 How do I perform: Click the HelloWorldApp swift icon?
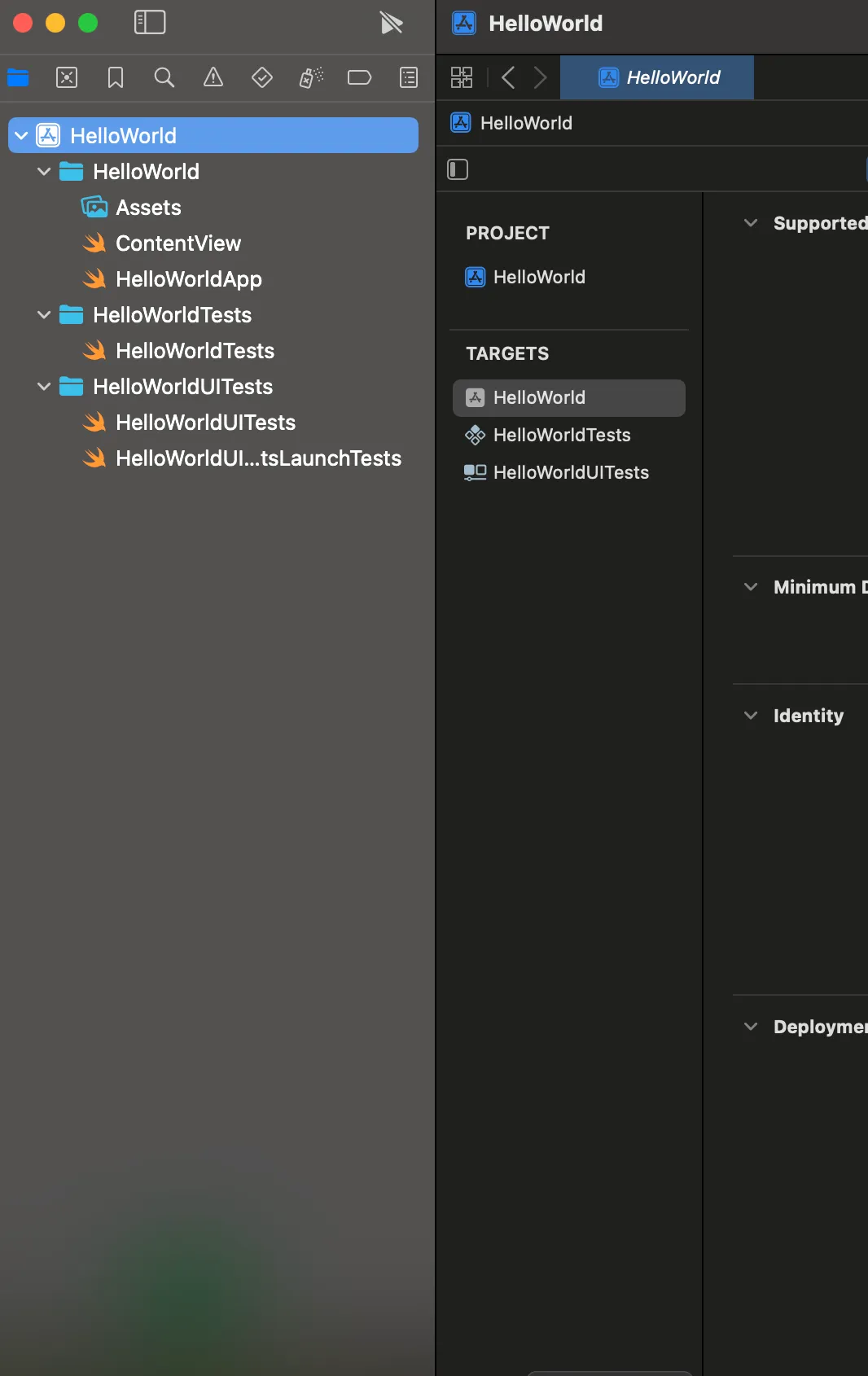coord(94,278)
